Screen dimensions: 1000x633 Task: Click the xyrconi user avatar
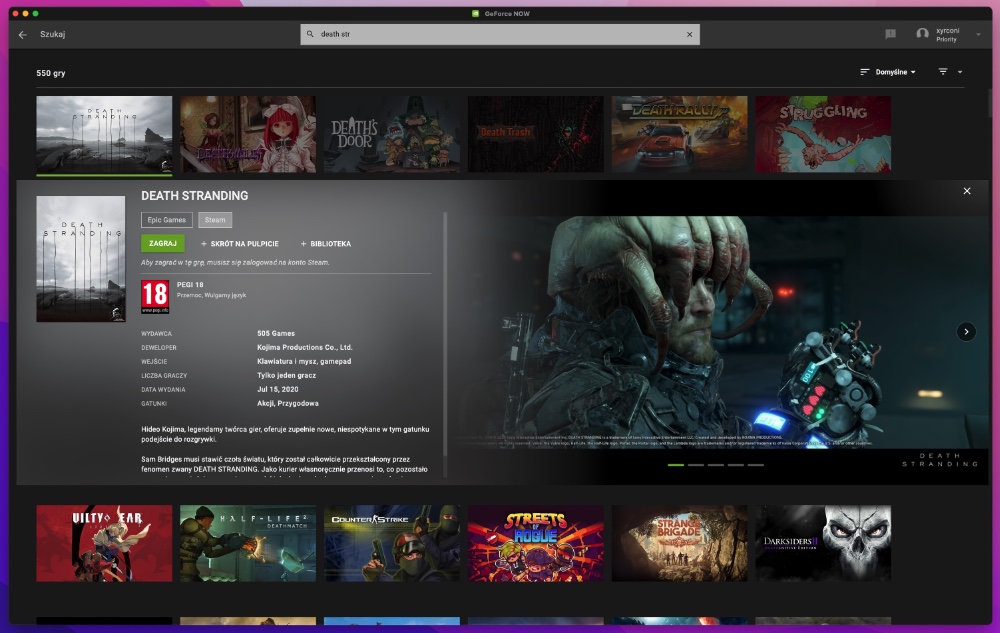pos(922,34)
